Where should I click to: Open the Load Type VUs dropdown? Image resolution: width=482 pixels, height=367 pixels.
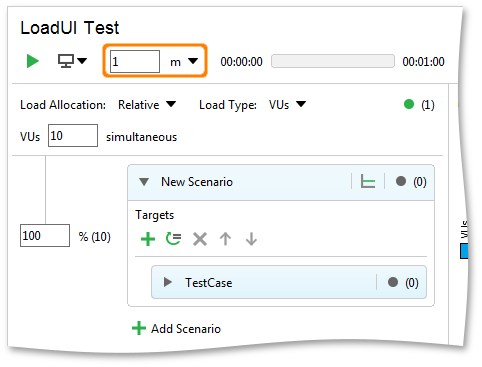[287, 105]
